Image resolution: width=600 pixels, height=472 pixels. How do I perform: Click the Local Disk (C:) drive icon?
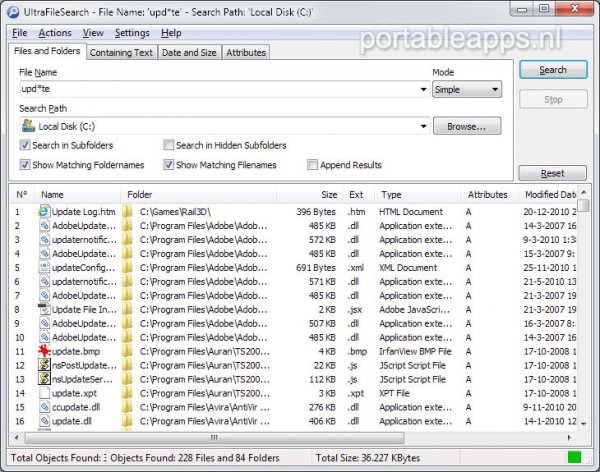[x=28, y=127]
